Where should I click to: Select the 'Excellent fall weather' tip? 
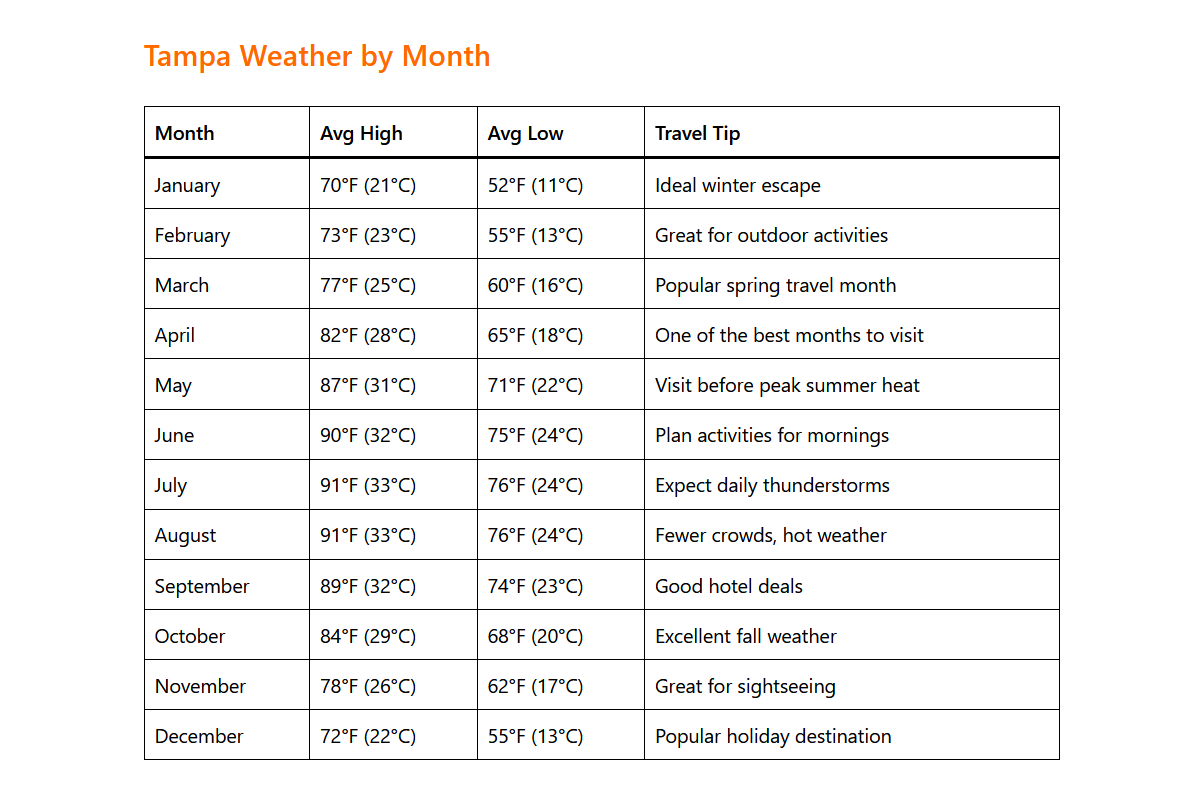pyautogui.click(x=746, y=636)
